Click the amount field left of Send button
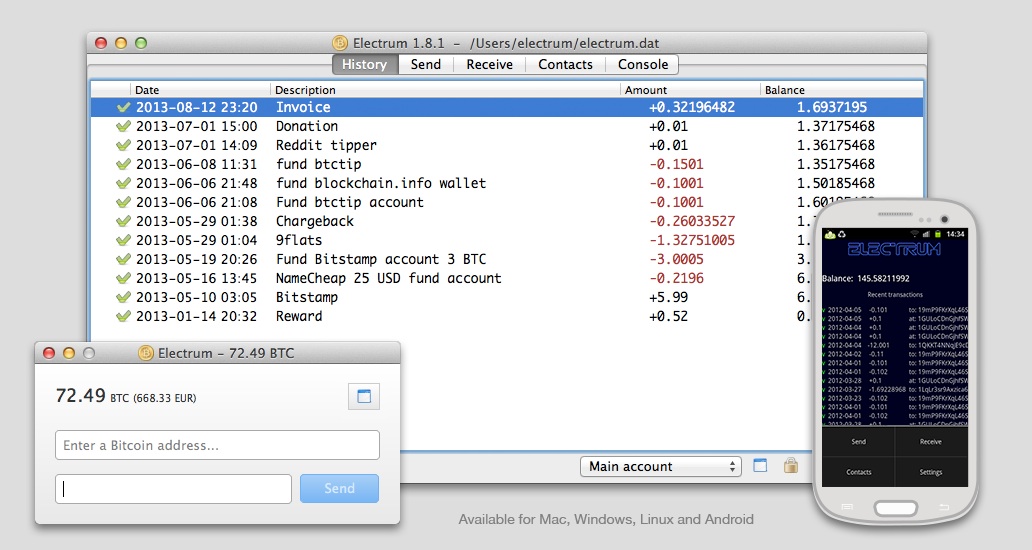Viewport: 1032px width, 550px height. 173,489
